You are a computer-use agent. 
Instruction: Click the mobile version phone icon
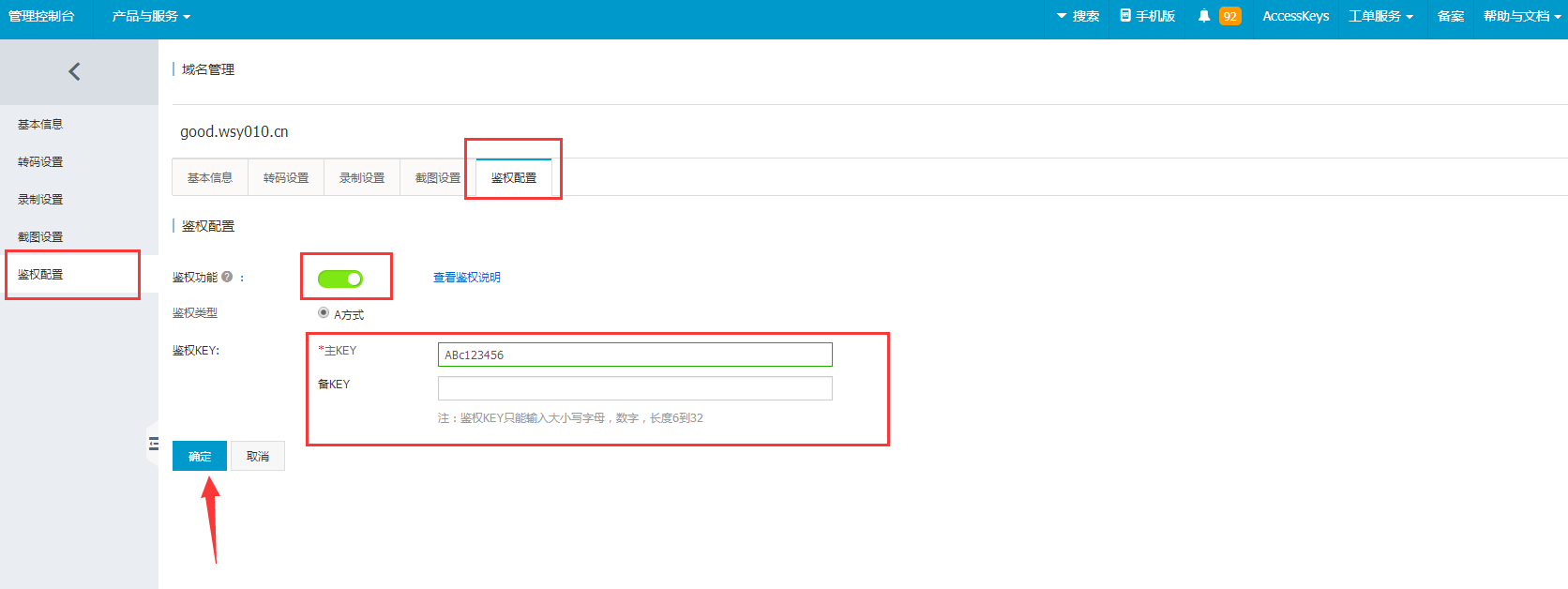coord(1125,16)
